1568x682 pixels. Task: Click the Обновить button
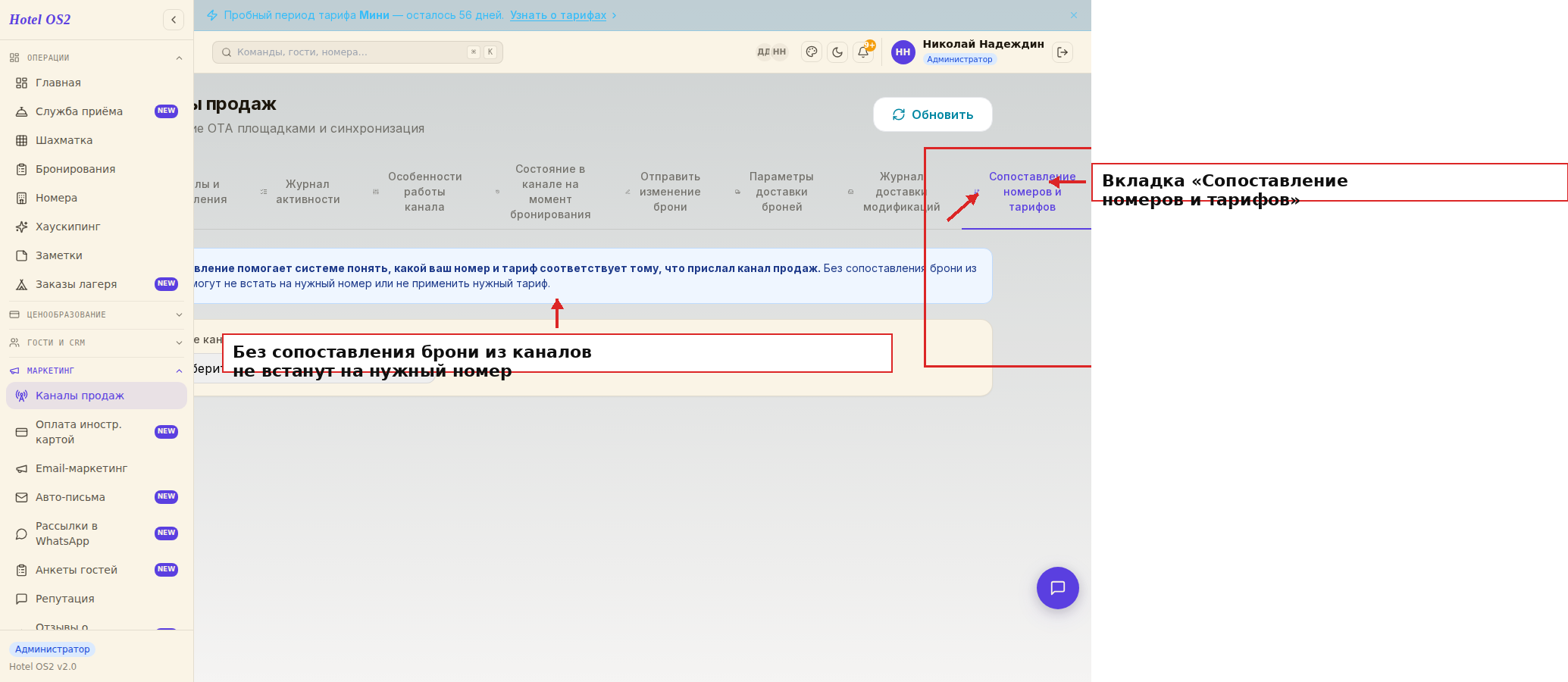933,114
